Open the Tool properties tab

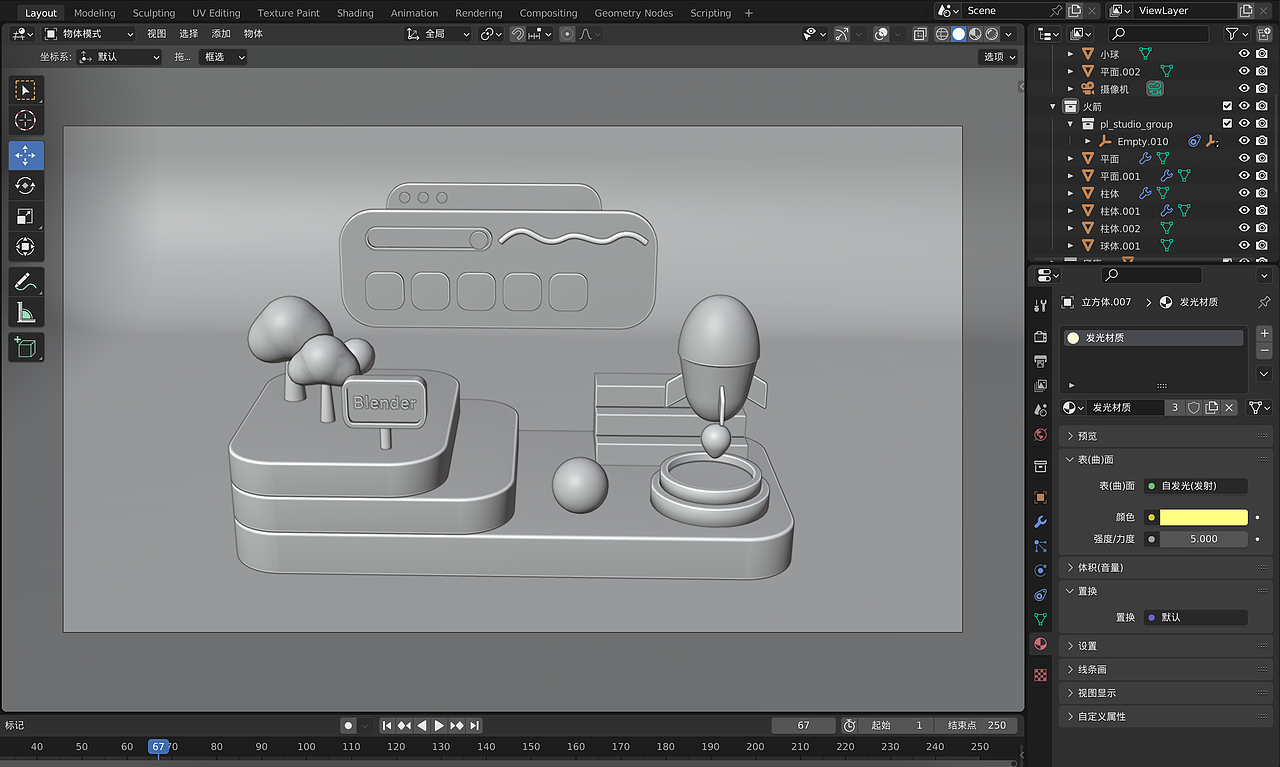[x=1041, y=305]
